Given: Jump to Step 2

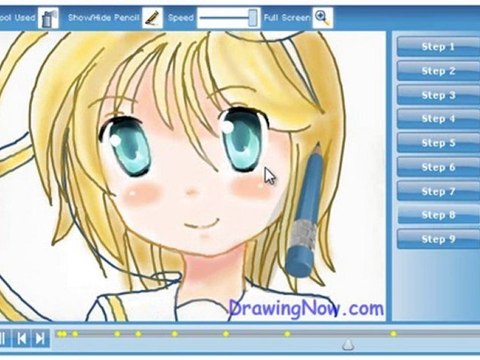Looking at the screenshot, I should coord(438,71).
